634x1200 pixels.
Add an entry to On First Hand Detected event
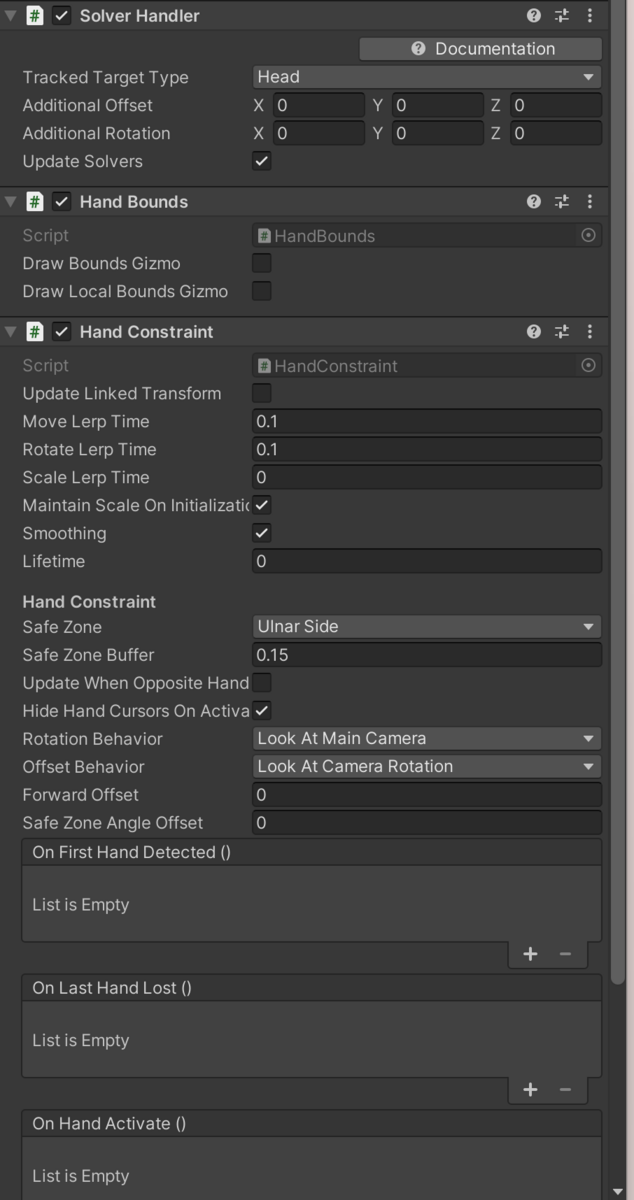tap(530, 953)
